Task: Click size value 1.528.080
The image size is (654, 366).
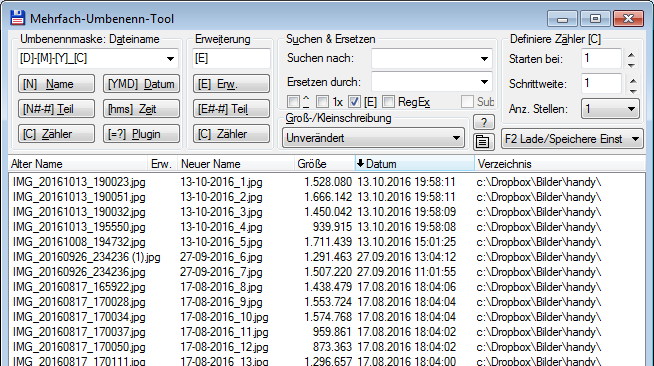Action: click(328, 182)
